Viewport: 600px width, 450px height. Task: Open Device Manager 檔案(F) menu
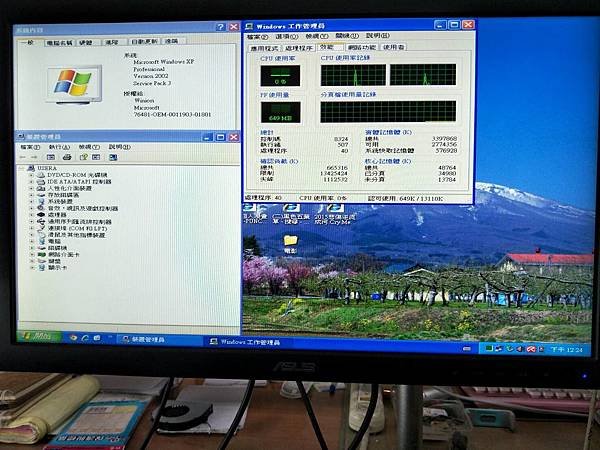point(30,147)
